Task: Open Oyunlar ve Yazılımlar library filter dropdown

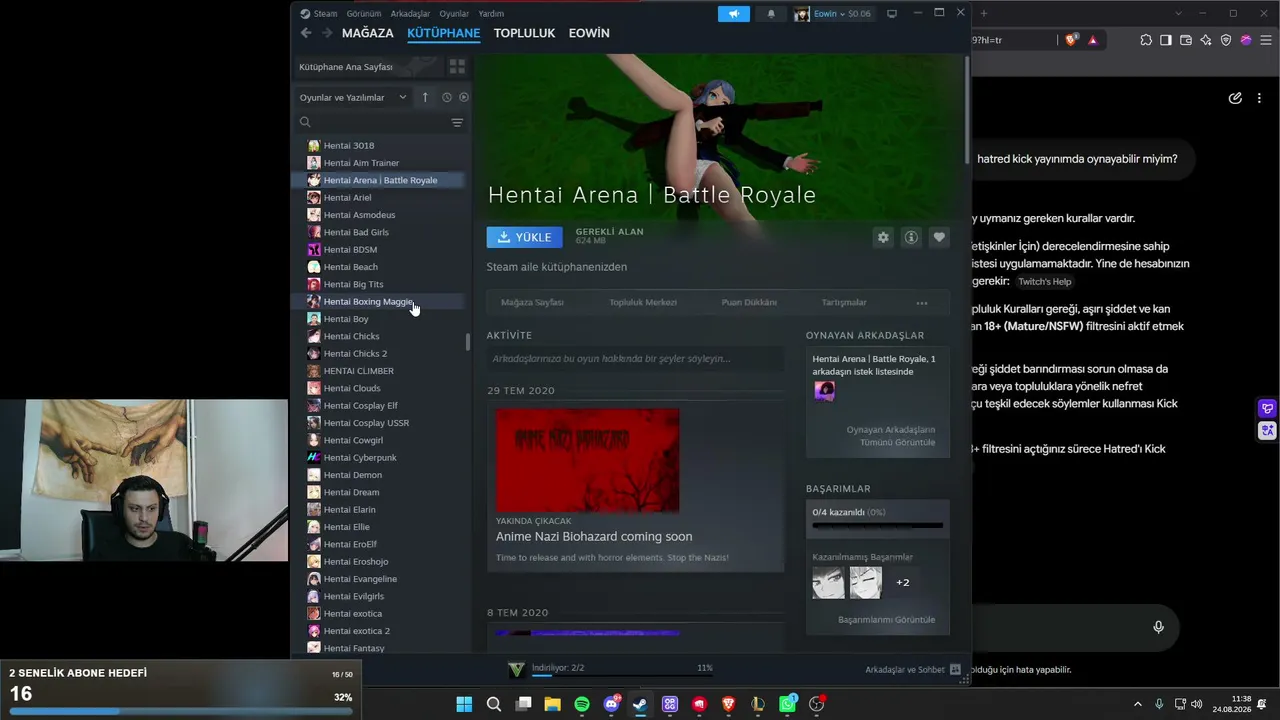Action: [x=354, y=97]
